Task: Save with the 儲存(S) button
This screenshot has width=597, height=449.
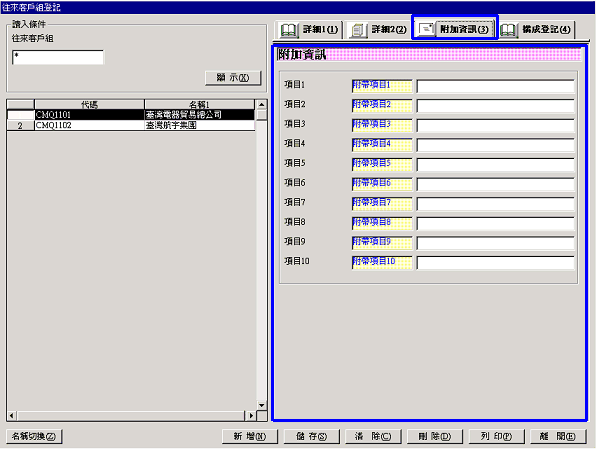Action: [311, 436]
